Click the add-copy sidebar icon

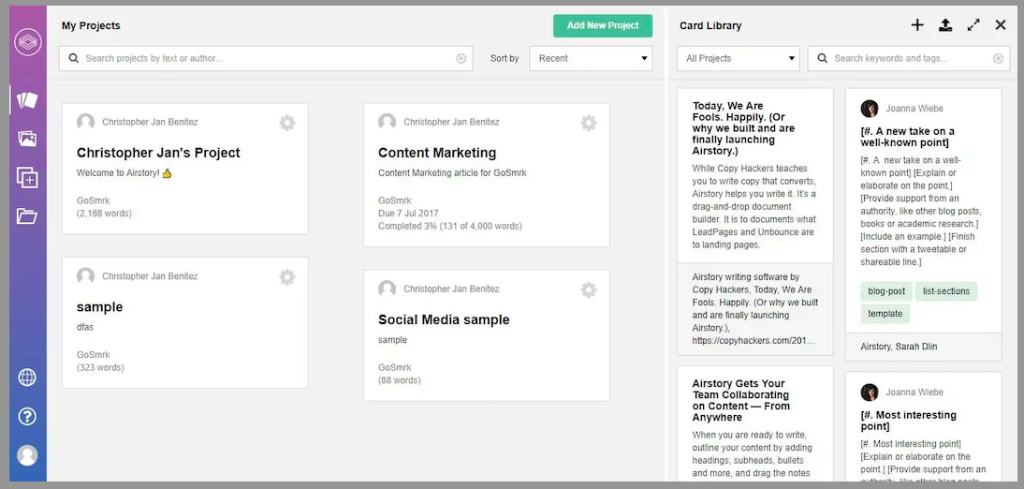pyautogui.click(x=27, y=178)
